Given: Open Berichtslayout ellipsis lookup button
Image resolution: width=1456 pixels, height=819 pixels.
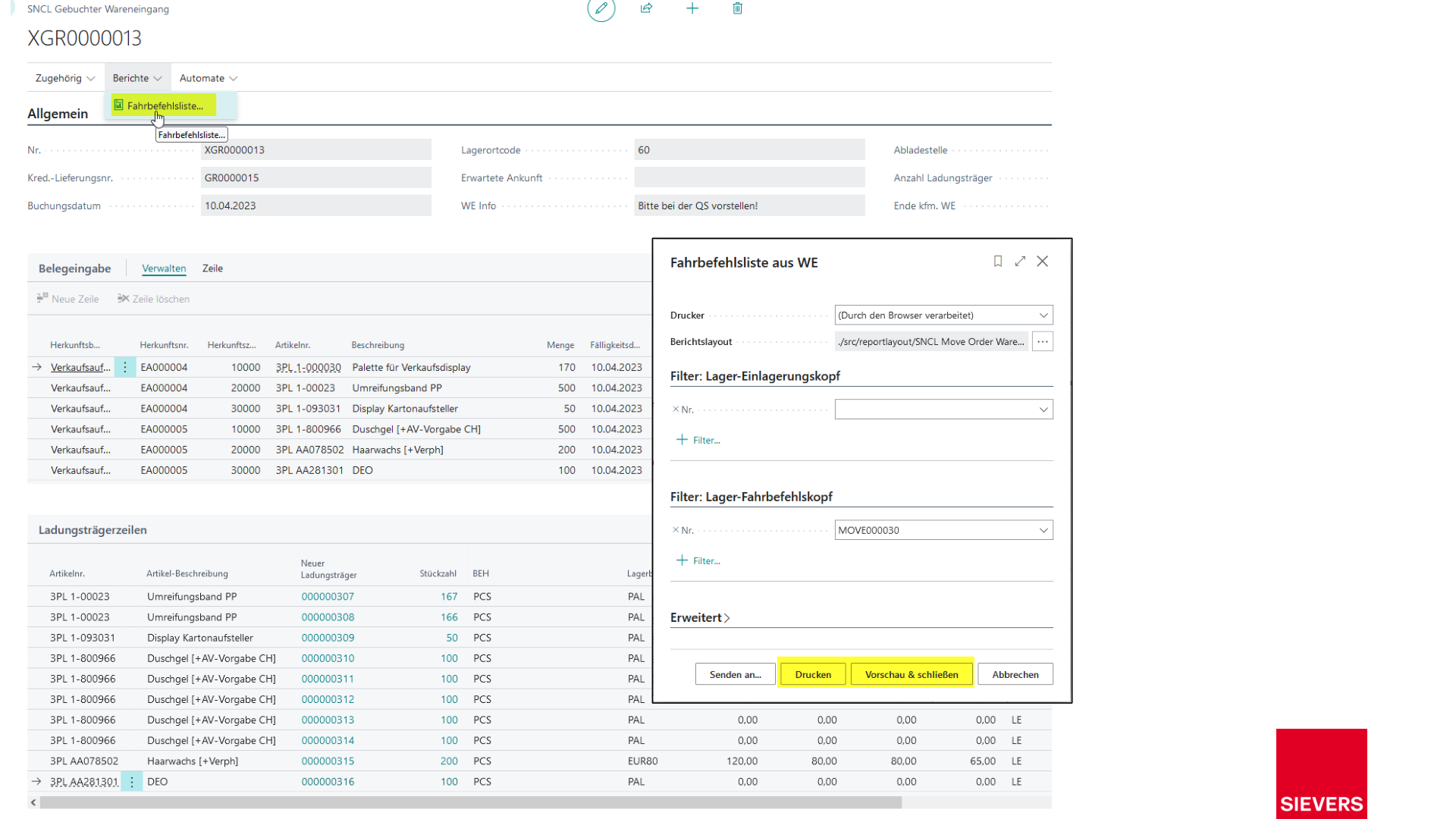Looking at the screenshot, I should coord(1043,342).
